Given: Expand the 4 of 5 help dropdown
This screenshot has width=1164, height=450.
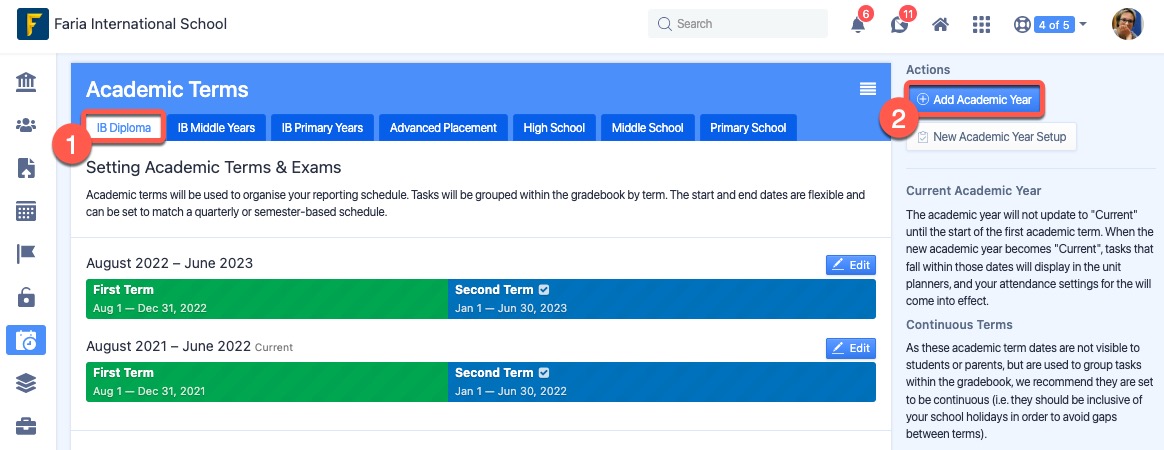Looking at the screenshot, I should 1050,25.
